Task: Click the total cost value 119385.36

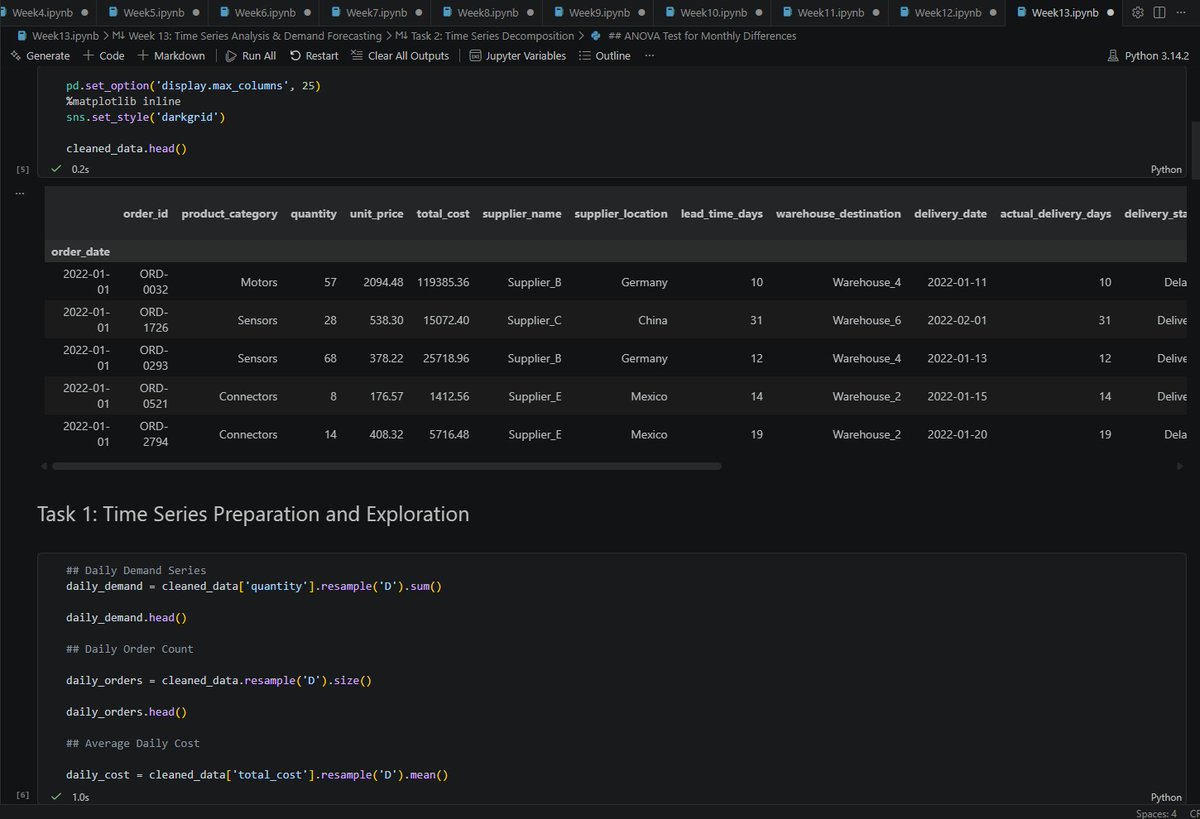Action: pyautogui.click(x=444, y=282)
